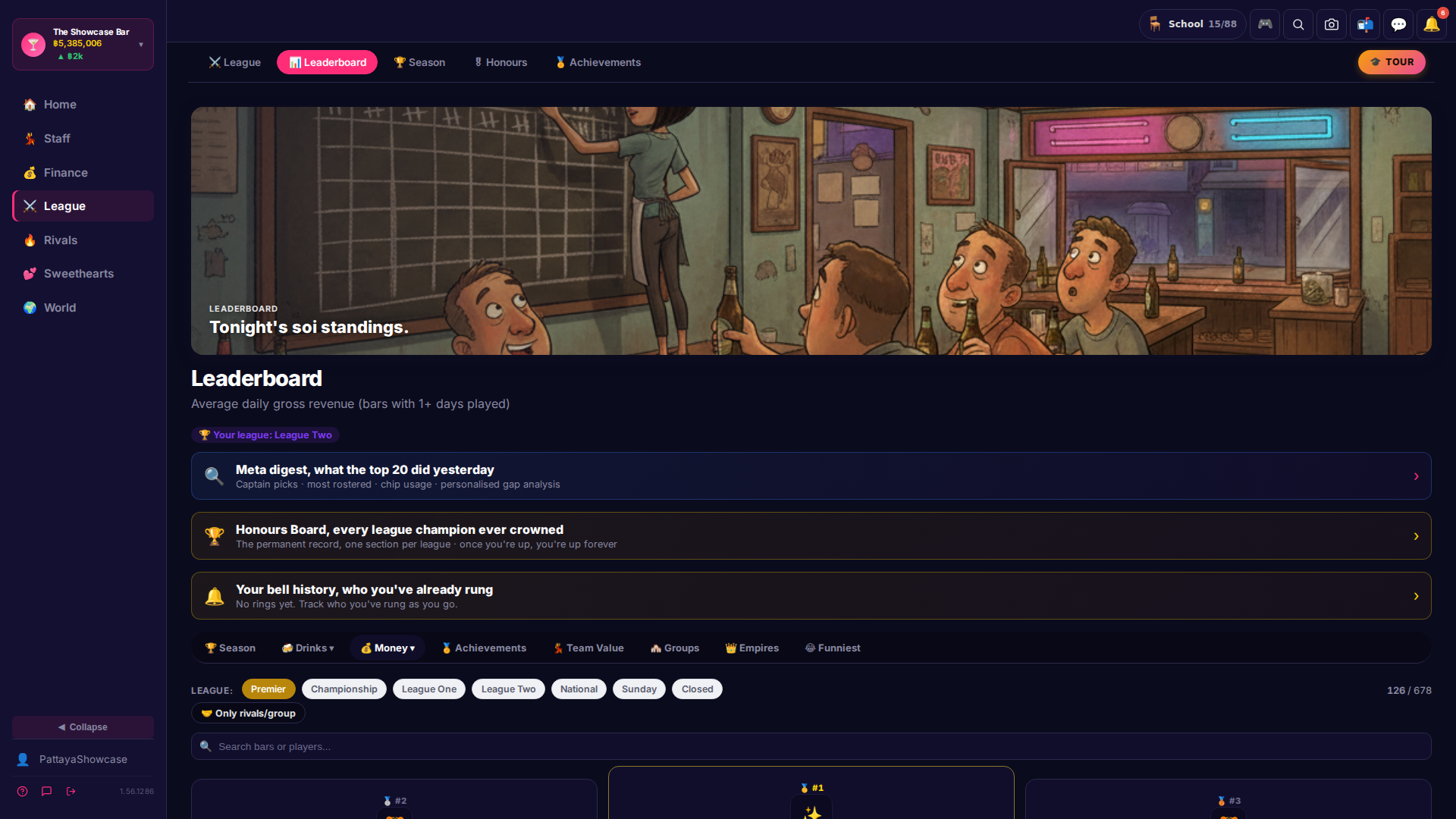
Task: Click the School 15/88 progress indicator
Action: coord(1193,24)
